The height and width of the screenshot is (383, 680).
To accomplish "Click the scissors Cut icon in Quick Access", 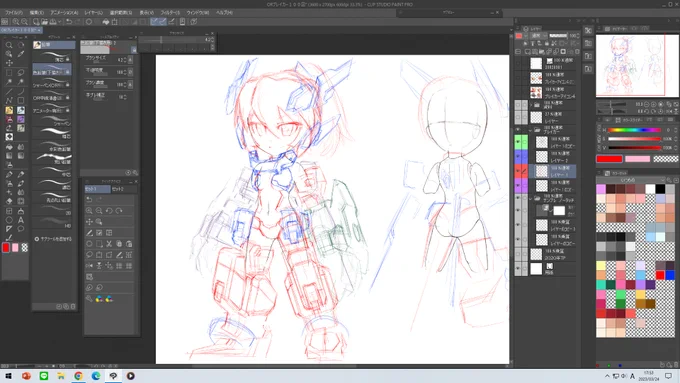I will point(109,244).
